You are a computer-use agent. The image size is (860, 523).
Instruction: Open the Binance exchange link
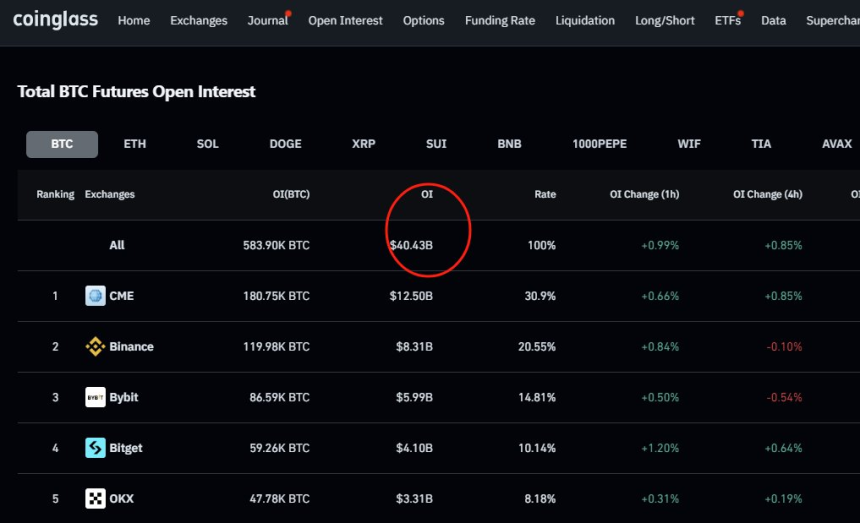pos(131,347)
